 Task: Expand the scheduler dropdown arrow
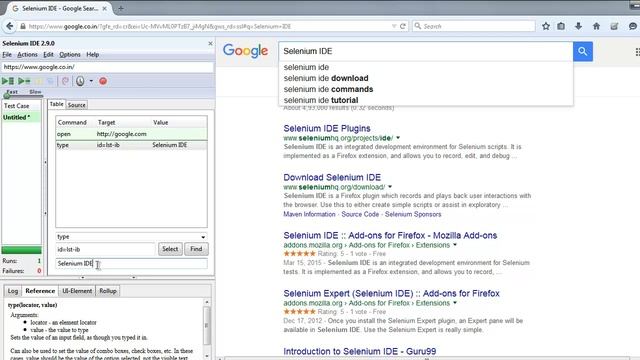pos(91,81)
